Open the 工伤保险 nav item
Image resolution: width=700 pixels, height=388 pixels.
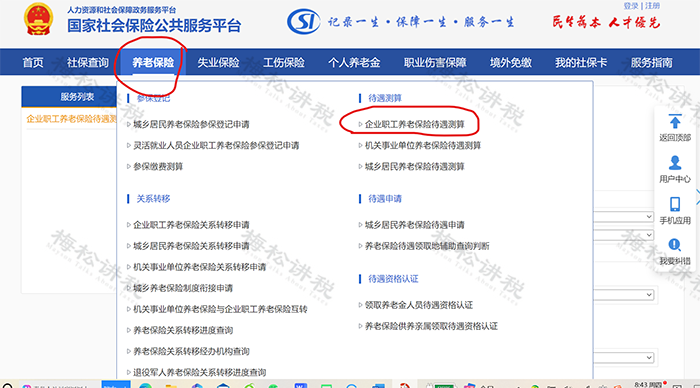(284, 63)
